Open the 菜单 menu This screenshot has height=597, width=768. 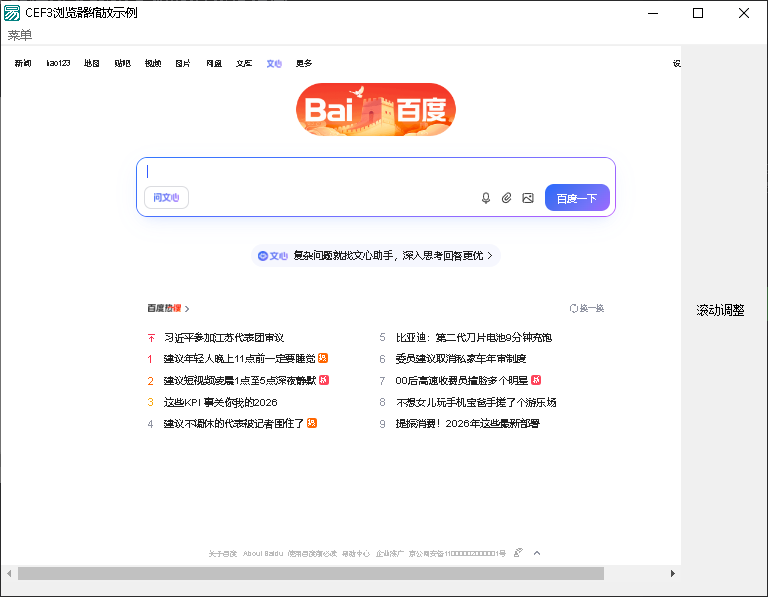coord(20,35)
